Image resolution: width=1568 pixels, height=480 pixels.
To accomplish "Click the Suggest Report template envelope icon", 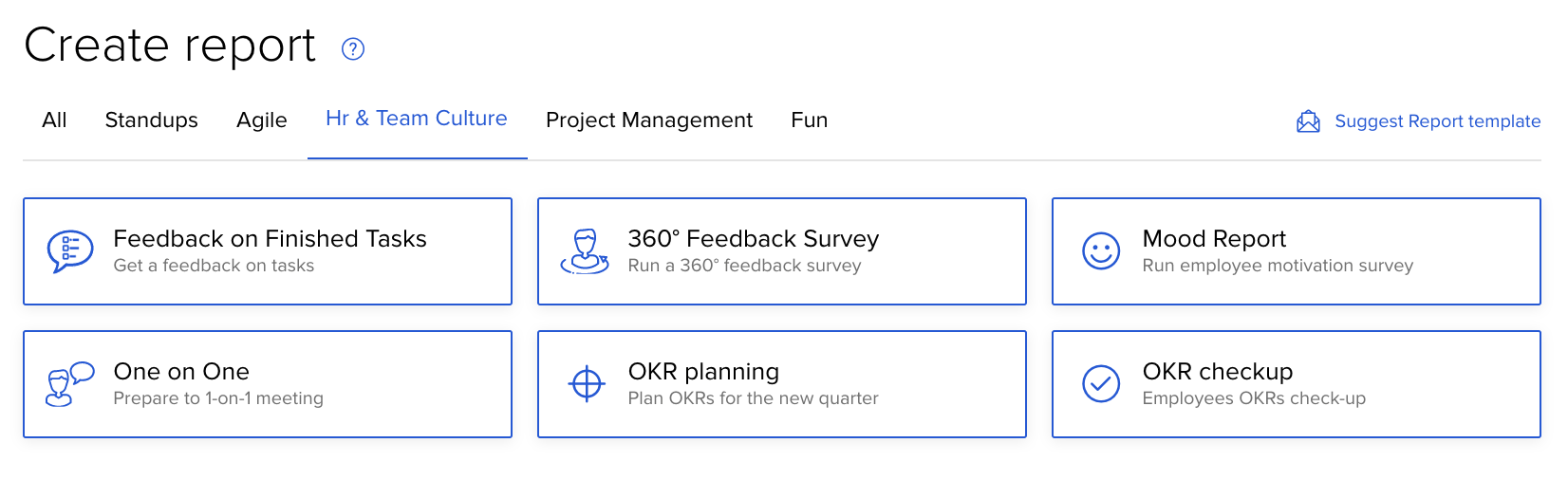I will [1308, 121].
